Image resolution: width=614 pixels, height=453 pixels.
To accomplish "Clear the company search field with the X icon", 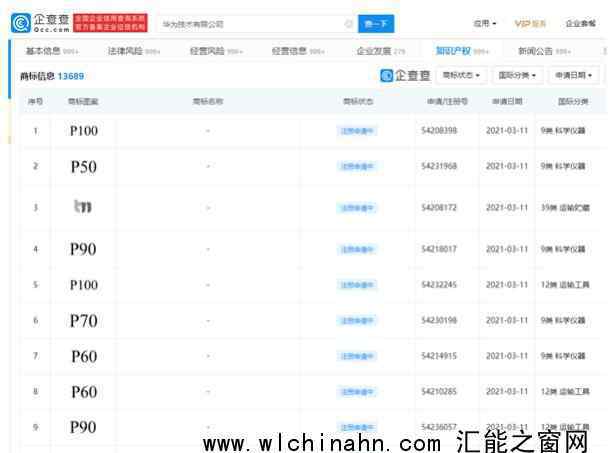I will (349, 24).
